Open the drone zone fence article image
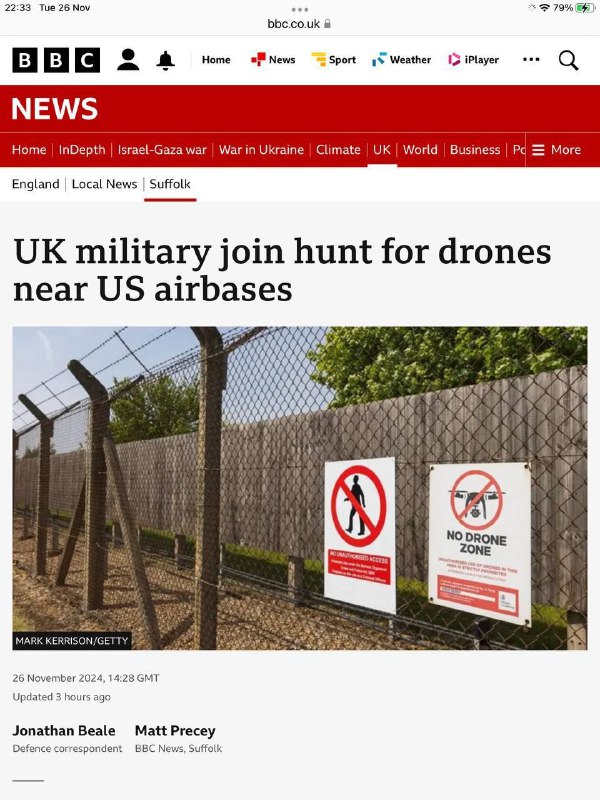This screenshot has width=600, height=800. 300,488
